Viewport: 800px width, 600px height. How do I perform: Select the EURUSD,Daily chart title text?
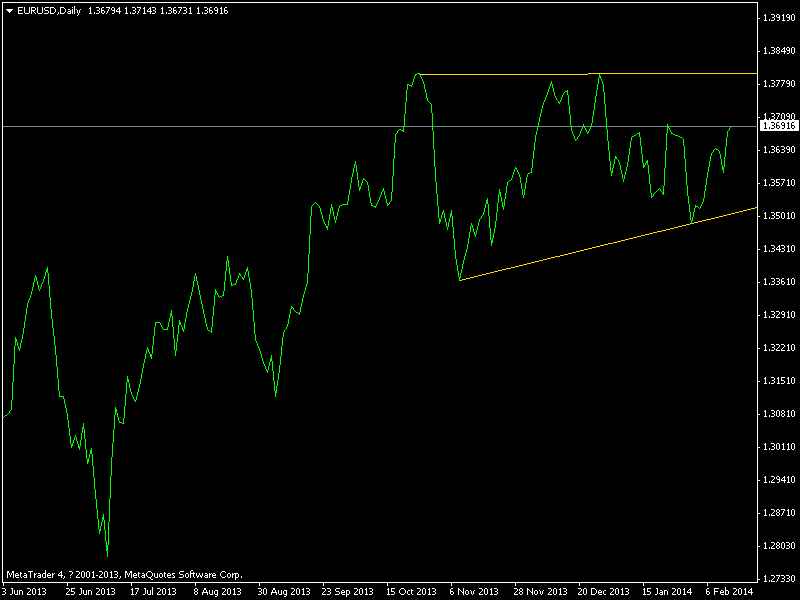49,11
